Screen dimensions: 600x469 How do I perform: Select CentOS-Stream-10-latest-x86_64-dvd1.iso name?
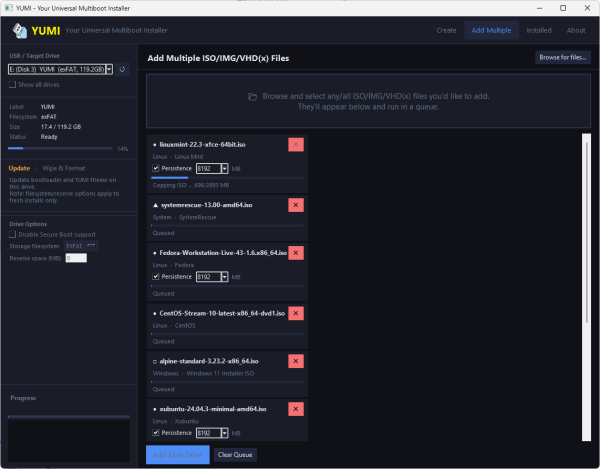pyautogui.click(x=222, y=313)
